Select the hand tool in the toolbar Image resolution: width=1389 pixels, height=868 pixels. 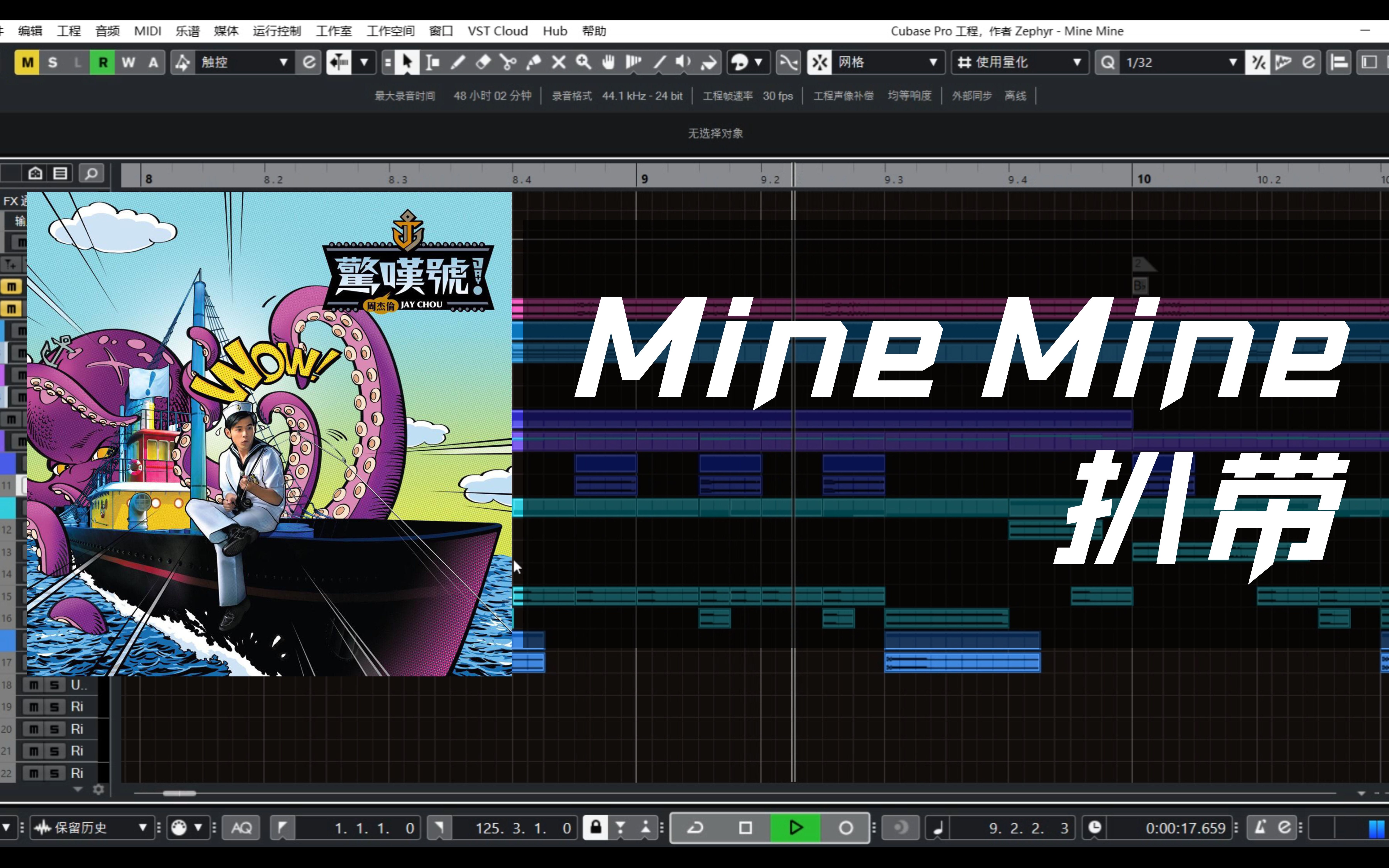[x=608, y=62]
